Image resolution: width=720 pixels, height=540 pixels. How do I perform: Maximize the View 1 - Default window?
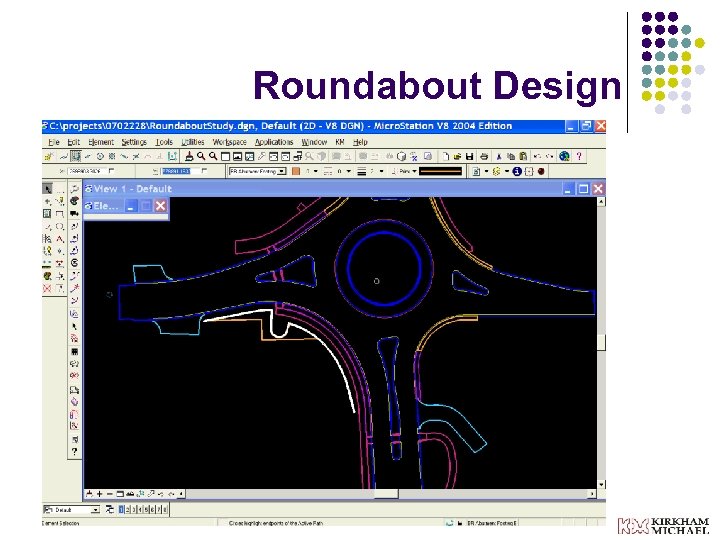pyautogui.click(x=583, y=189)
